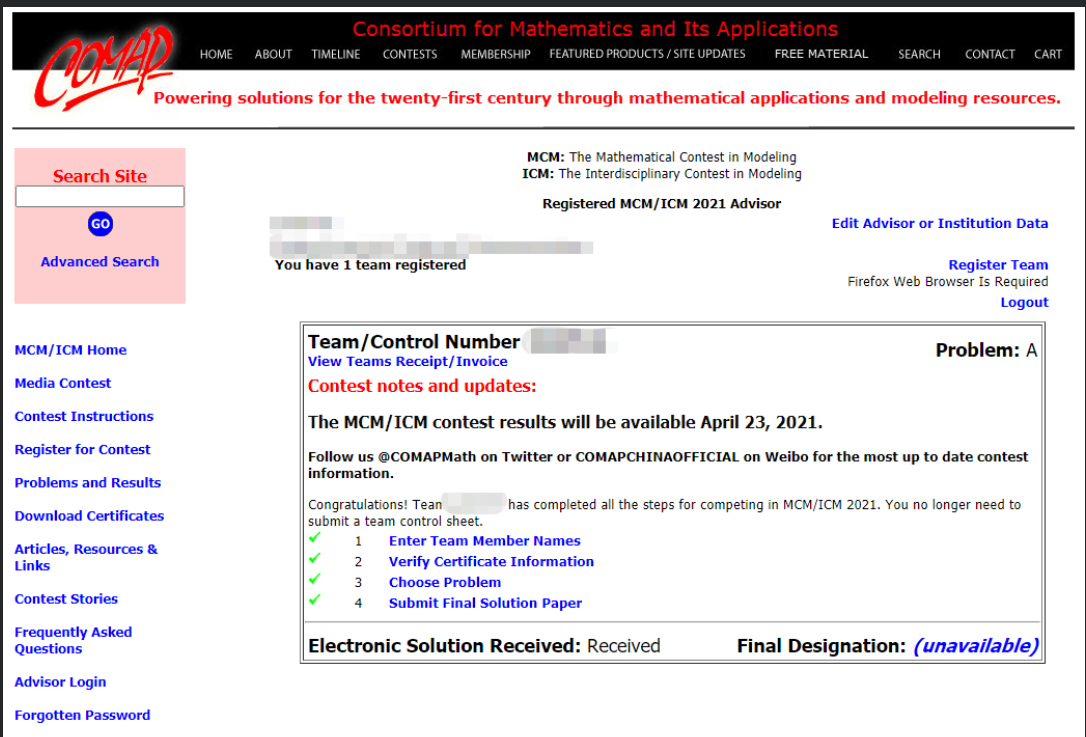1086x737 pixels.
Task: Open Problems and Results sidebar link
Action: (x=88, y=483)
